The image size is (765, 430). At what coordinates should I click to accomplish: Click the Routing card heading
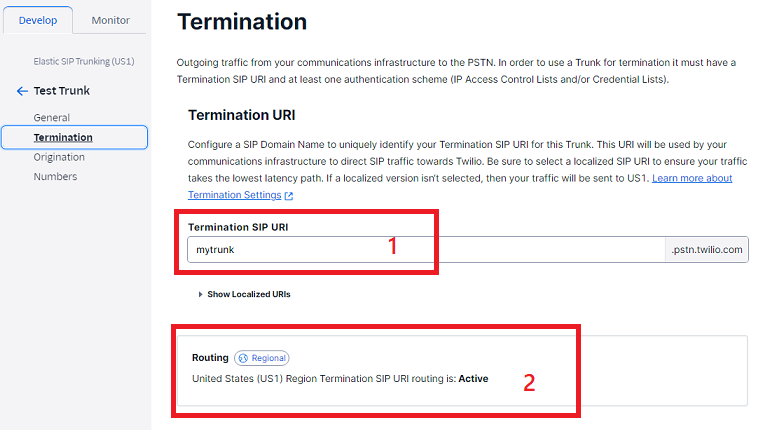pyautogui.click(x=210, y=358)
